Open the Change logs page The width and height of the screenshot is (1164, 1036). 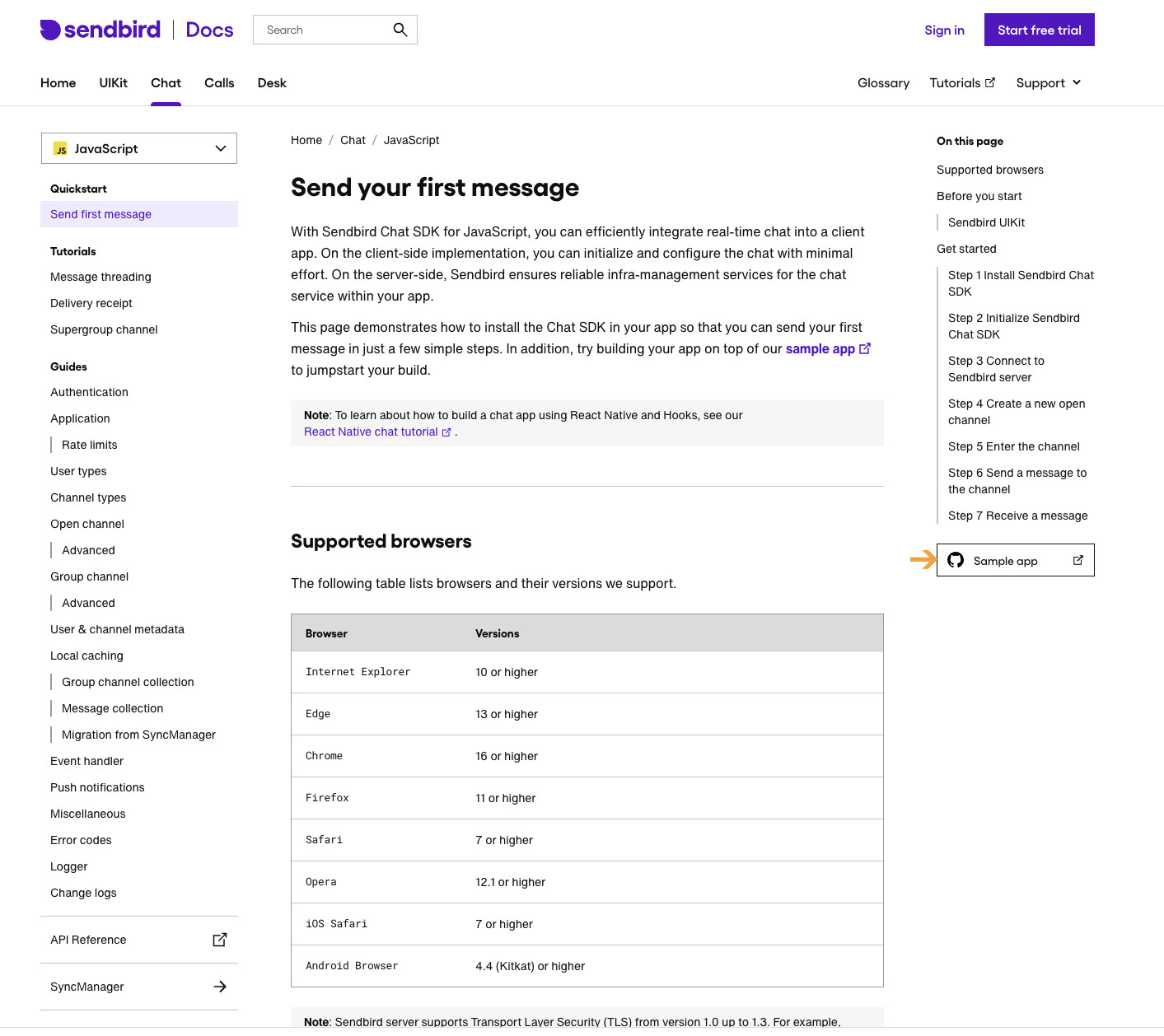coord(83,894)
